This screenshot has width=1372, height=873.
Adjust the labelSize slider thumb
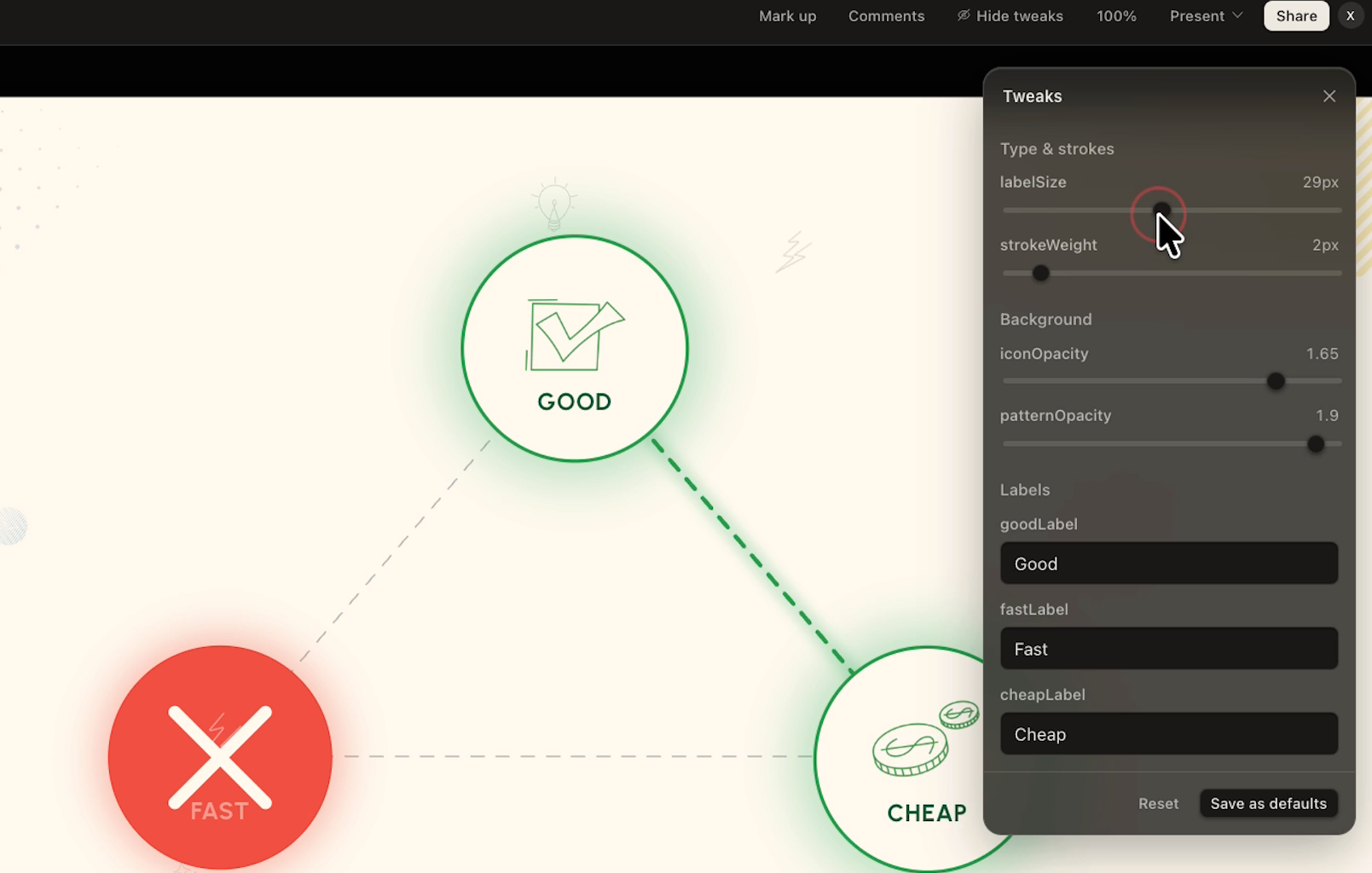click(1161, 210)
